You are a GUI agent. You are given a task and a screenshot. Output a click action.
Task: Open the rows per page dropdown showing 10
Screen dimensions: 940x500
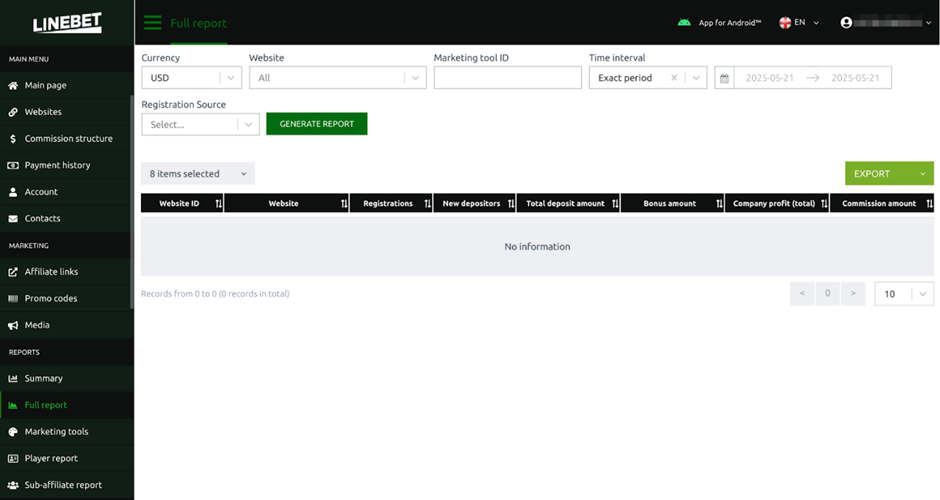click(x=904, y=294)
